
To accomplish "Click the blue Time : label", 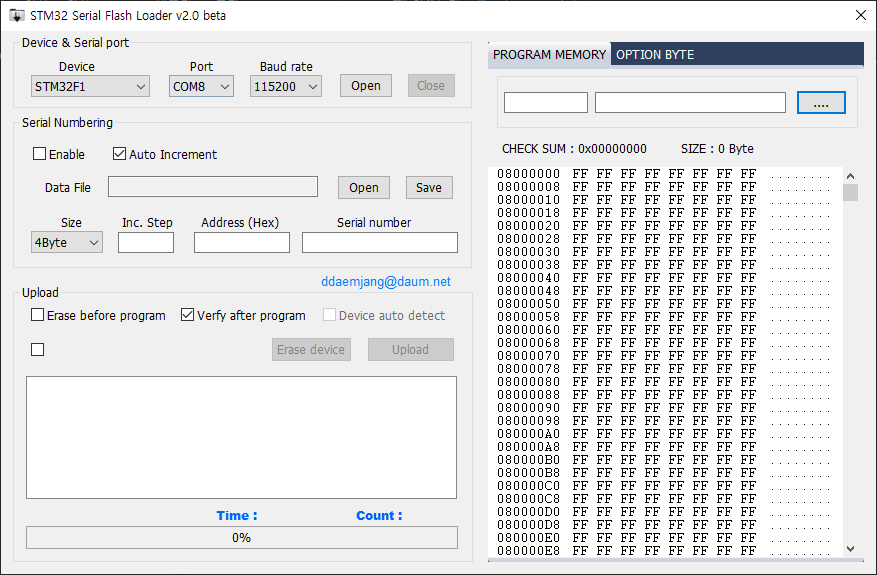I will pos(237,516).
